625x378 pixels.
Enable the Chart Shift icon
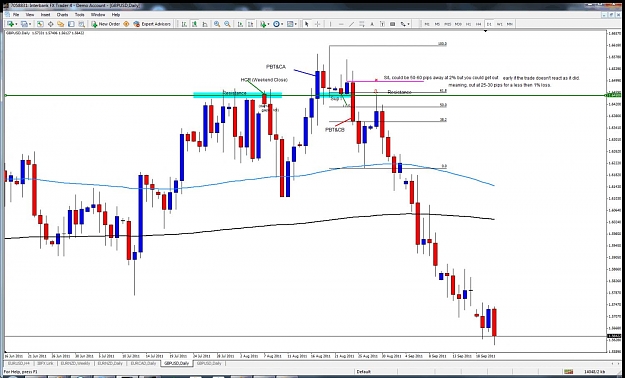click(x=251, y=24)
